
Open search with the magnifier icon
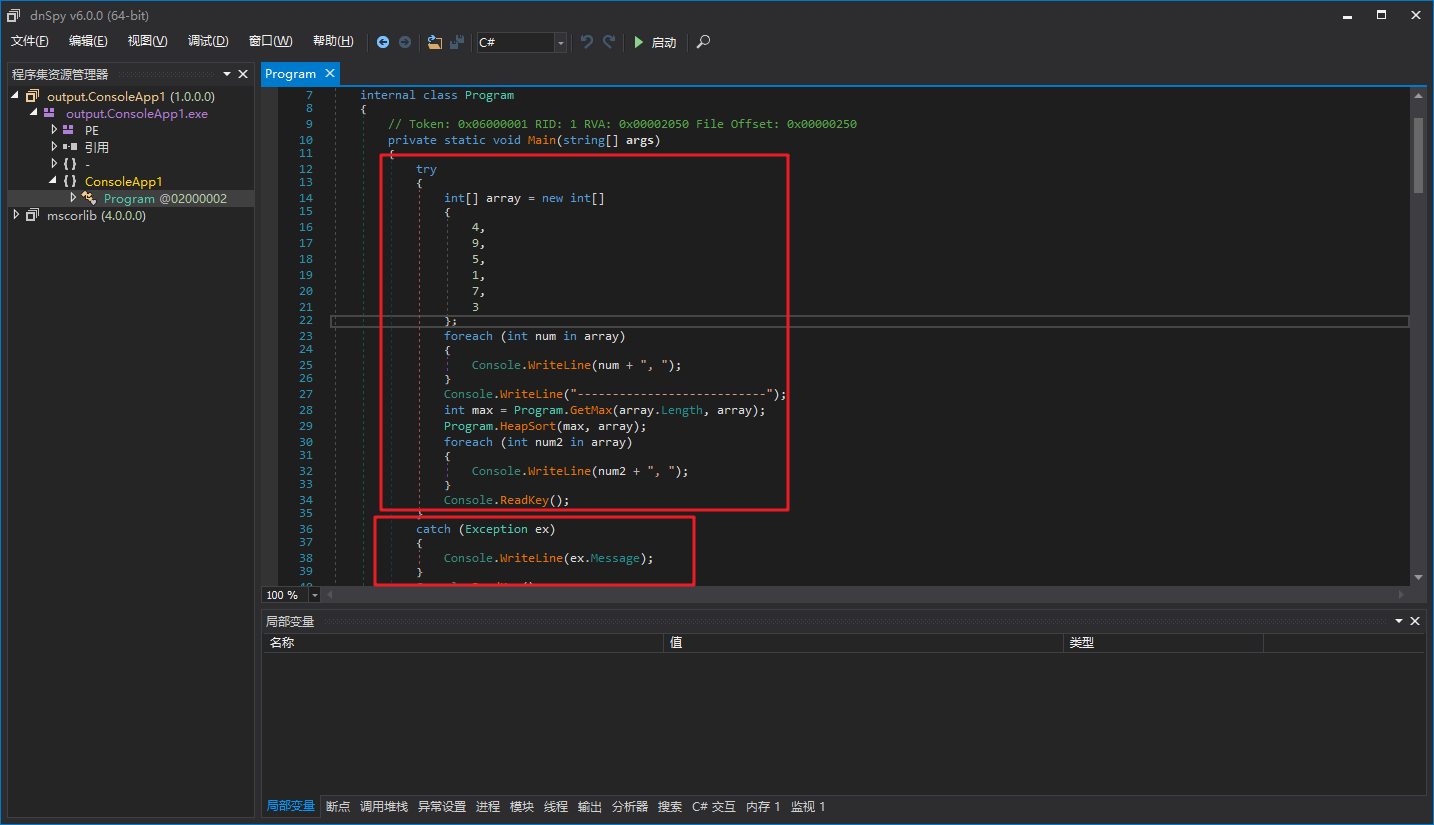(x=704, y=42)
